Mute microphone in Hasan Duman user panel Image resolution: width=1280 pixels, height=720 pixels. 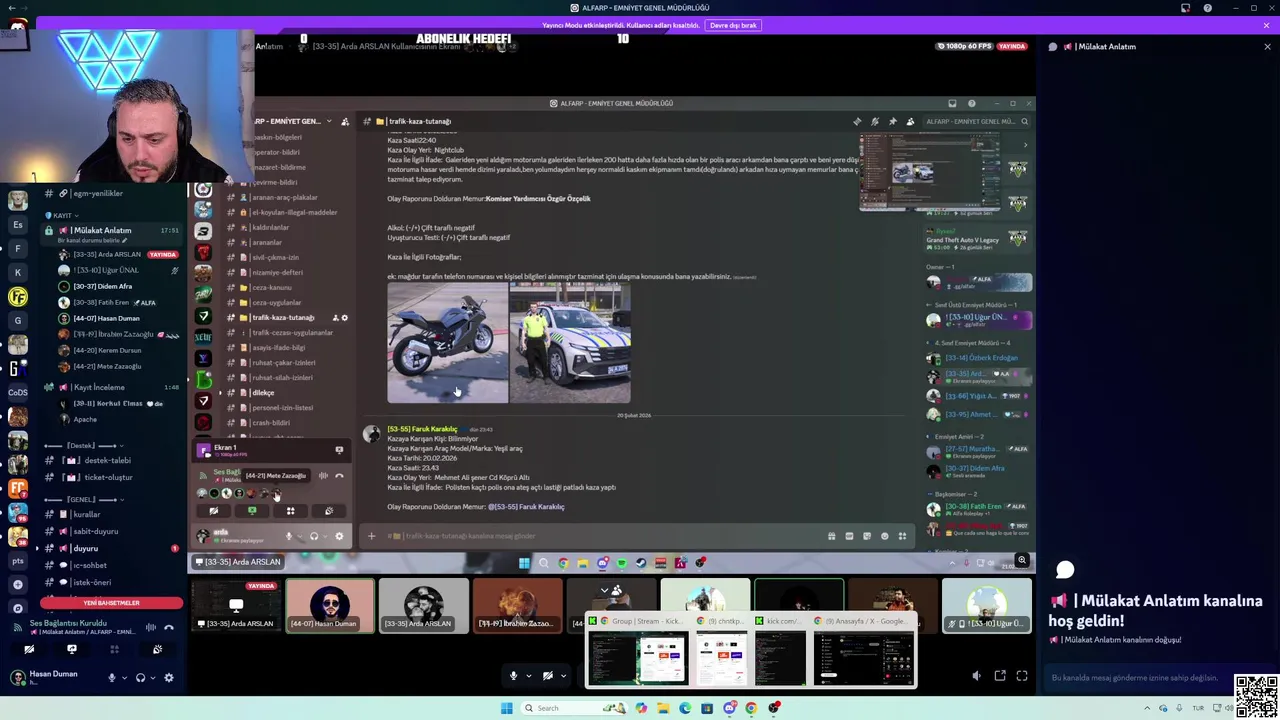(112, 677)
